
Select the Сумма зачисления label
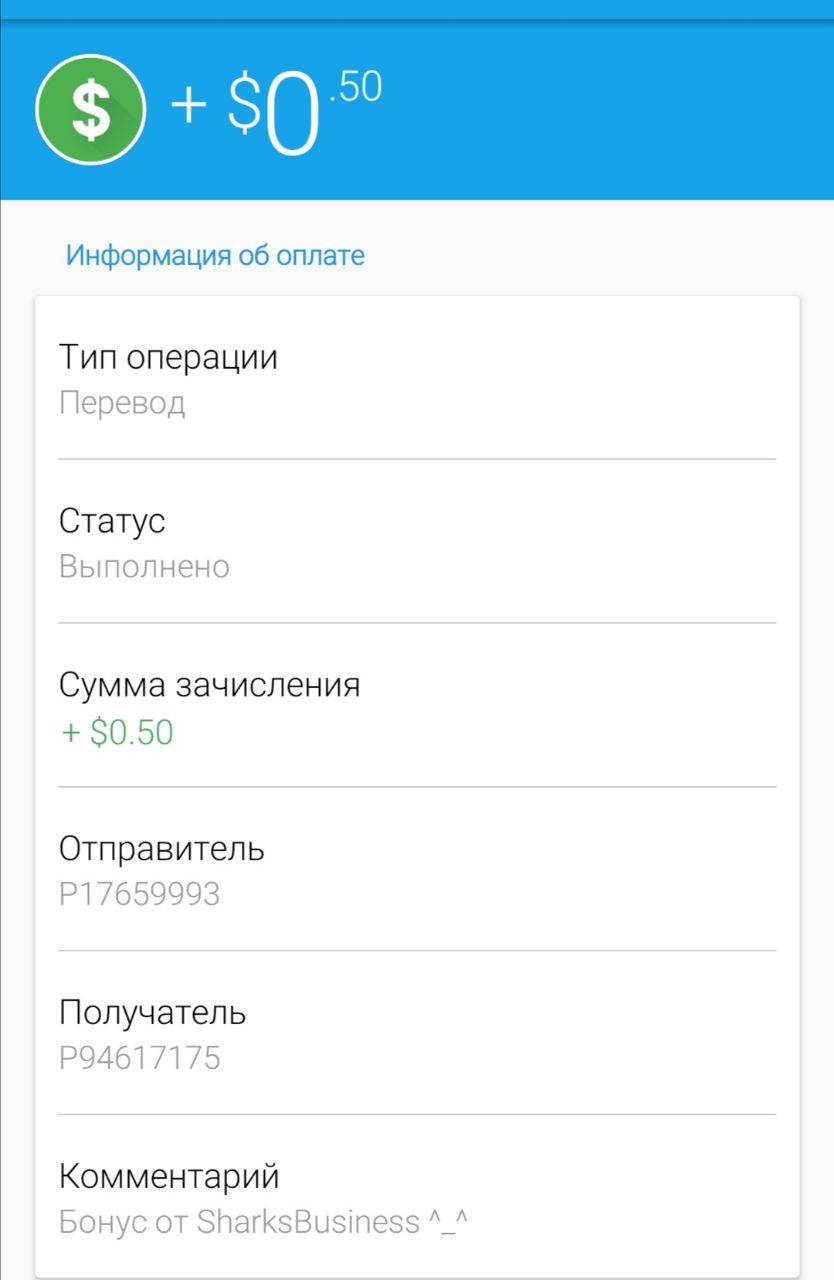(209, 685)
